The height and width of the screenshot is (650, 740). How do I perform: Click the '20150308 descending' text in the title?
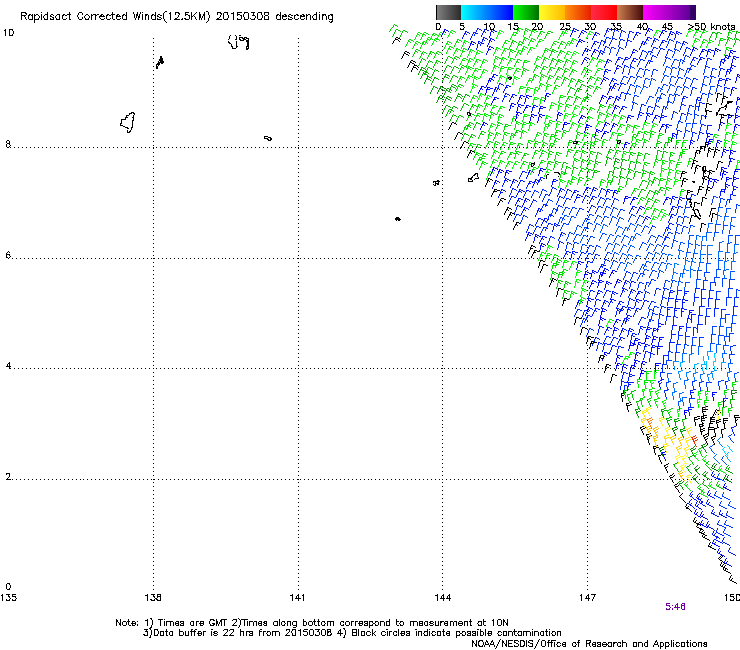pyautogui.click(x=274, y=16)
